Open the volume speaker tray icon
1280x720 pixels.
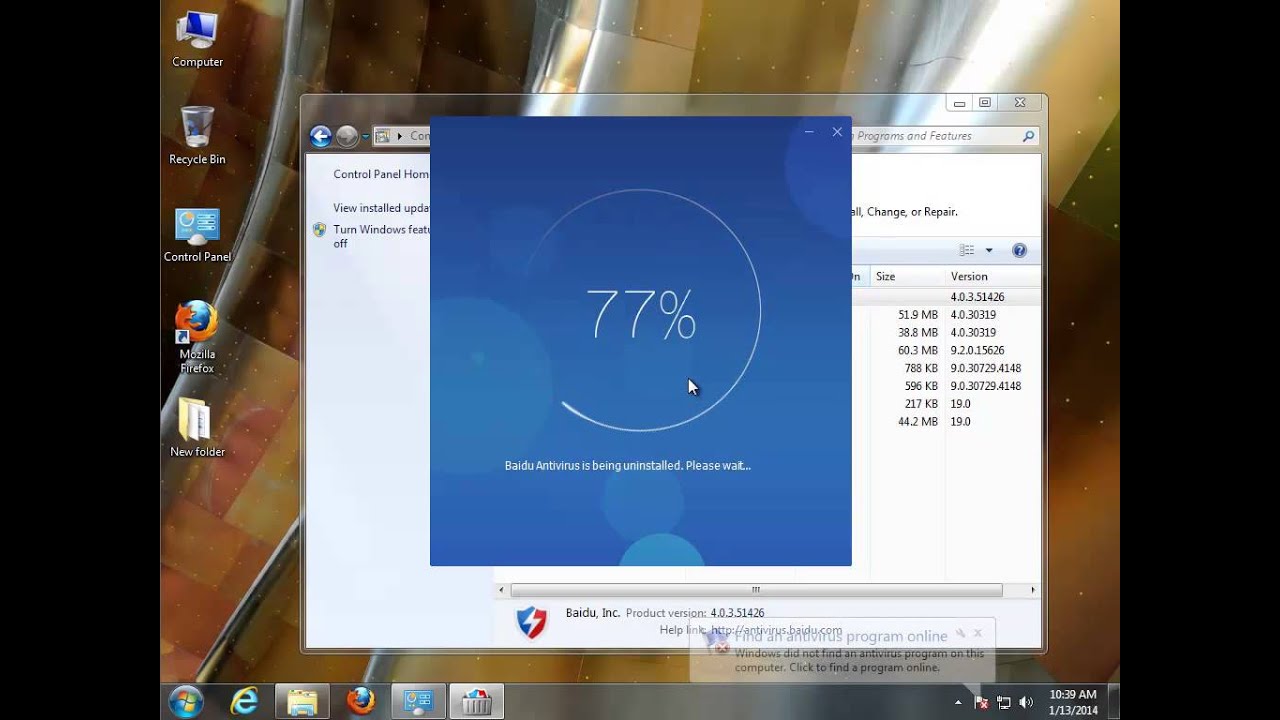click(1025, 703)
